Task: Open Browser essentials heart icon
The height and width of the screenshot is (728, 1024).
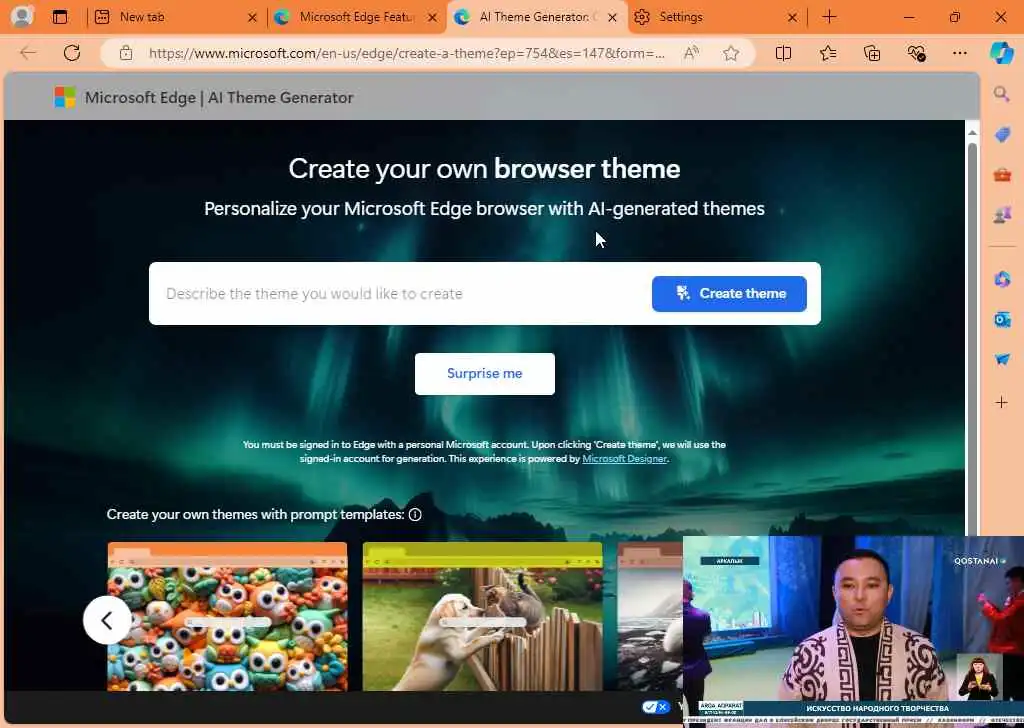Action: point(916,54)
